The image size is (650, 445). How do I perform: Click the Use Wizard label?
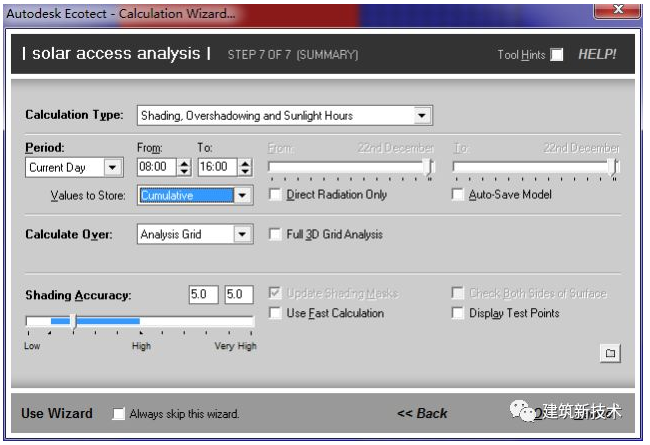[x=57, y=413]
